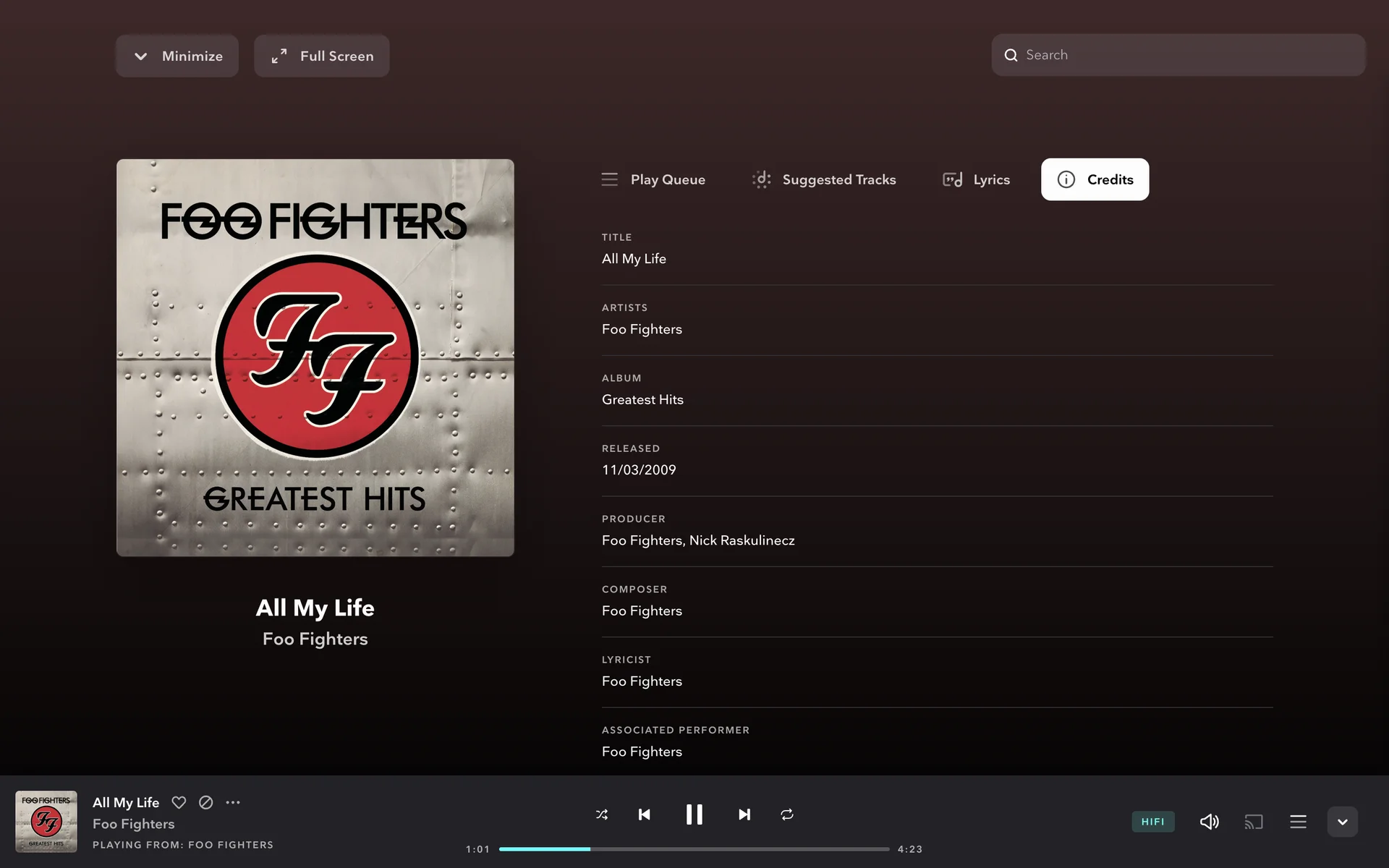
Task: Favorite All My Life with heart icon
Action: click(179, 802)
